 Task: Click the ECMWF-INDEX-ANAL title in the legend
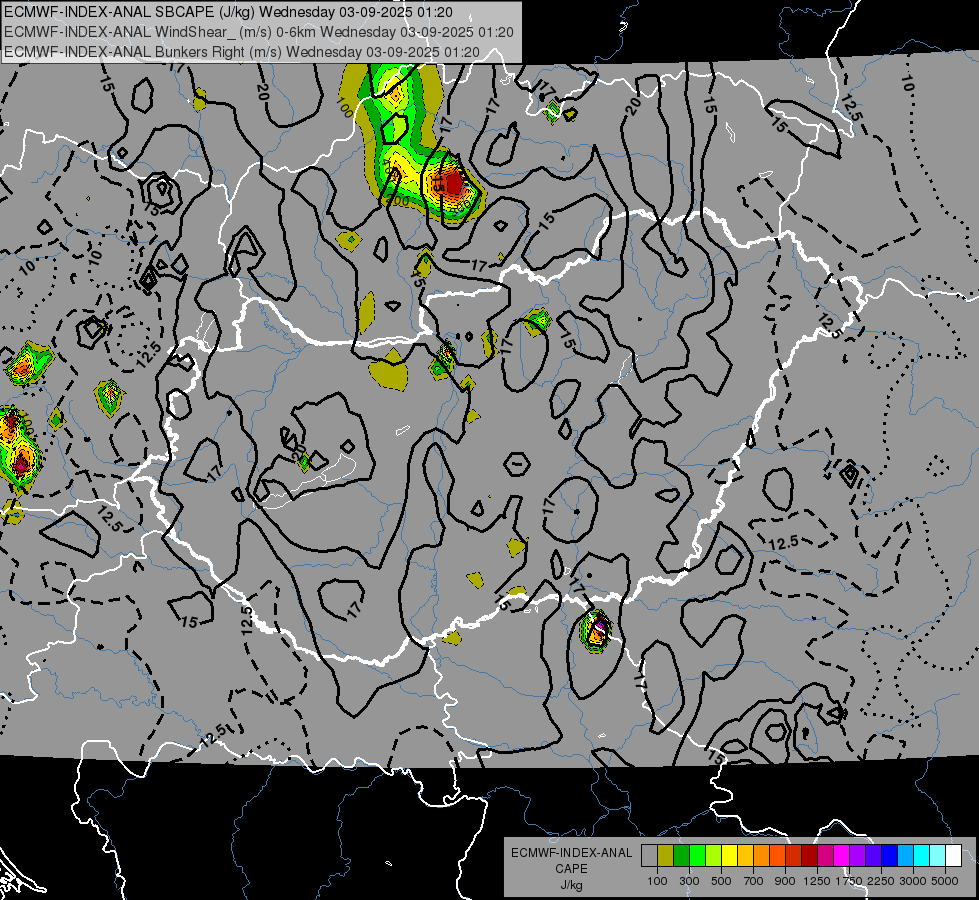coord(572,853)
